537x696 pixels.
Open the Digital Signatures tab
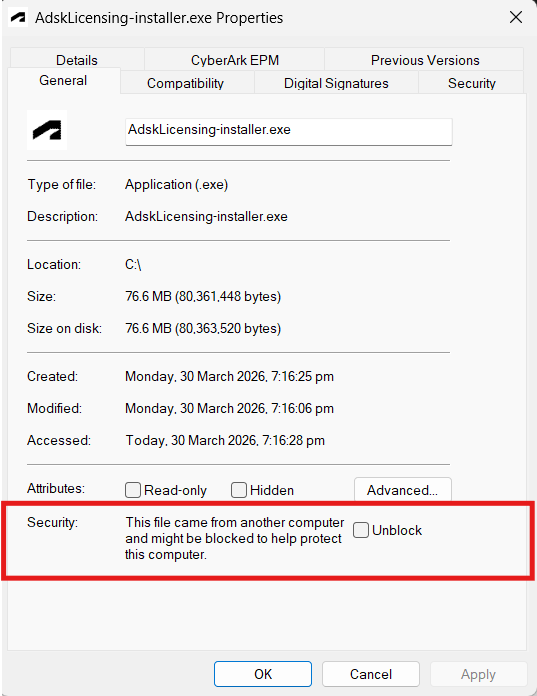click(336, 83)
